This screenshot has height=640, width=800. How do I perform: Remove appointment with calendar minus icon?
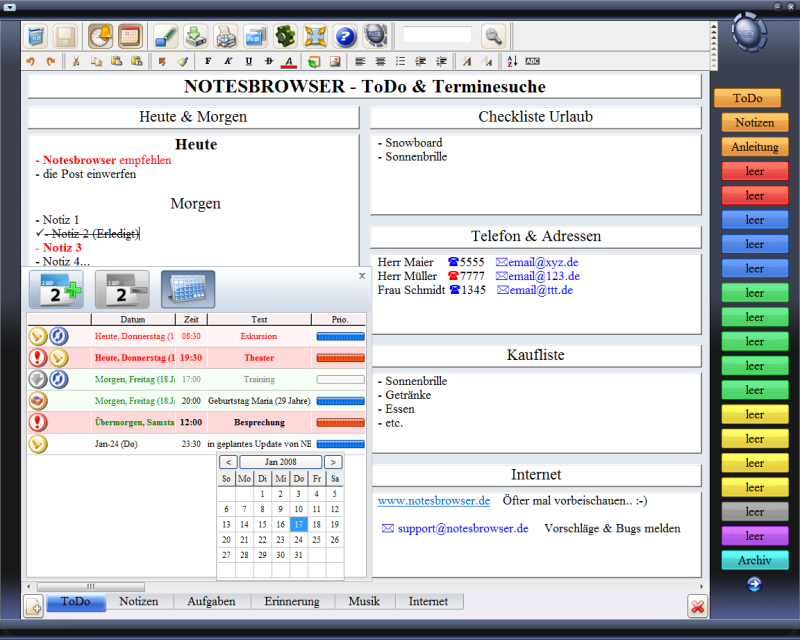click(x=122, y=290)
